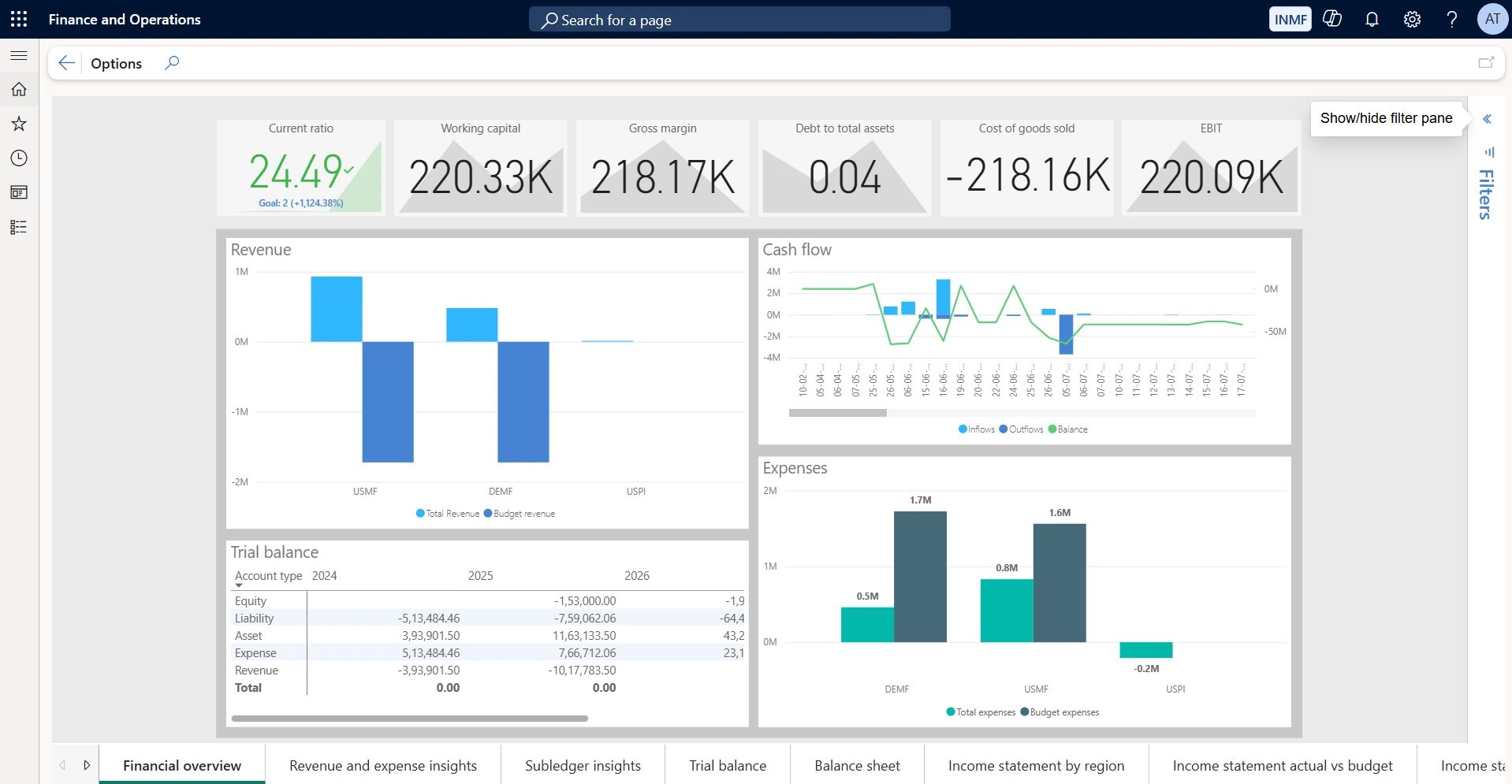The height and width of the screenshot is (784, 1512).
Task: Open the app launcher waffle icon
Action: coord(19,19)
